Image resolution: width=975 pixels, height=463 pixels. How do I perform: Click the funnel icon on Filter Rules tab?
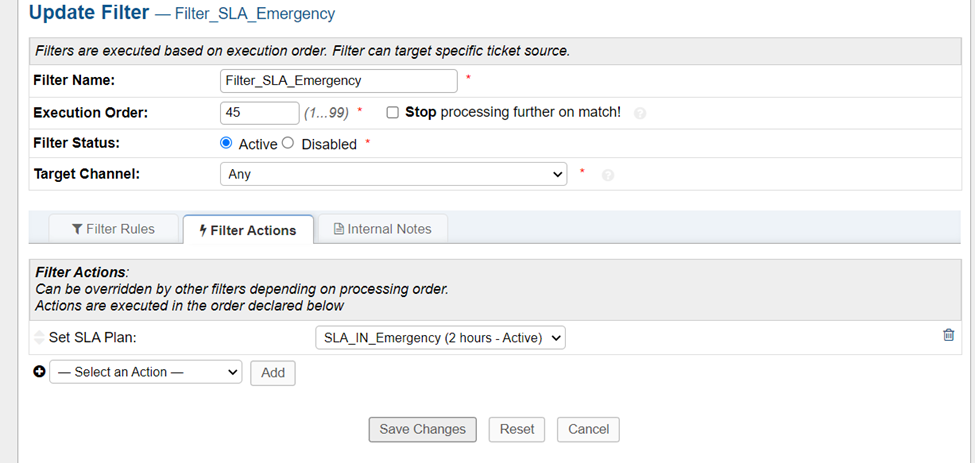77,229
